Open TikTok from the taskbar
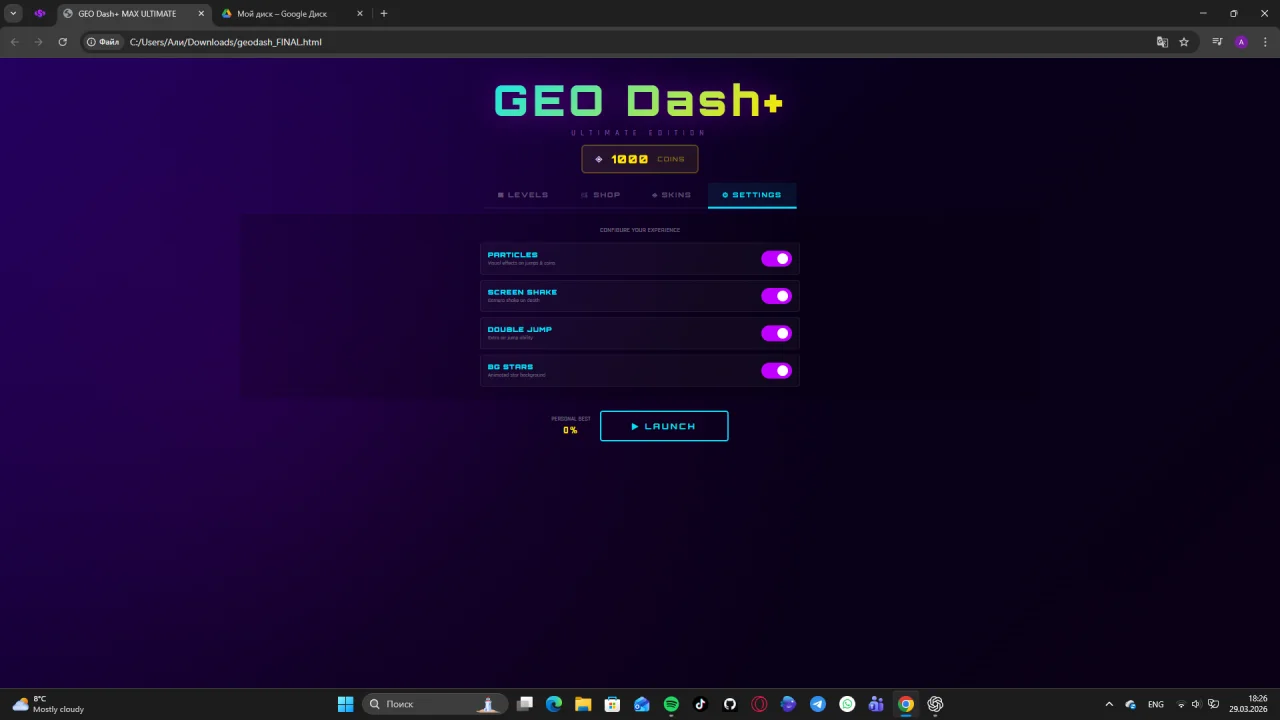 (700, 704)
